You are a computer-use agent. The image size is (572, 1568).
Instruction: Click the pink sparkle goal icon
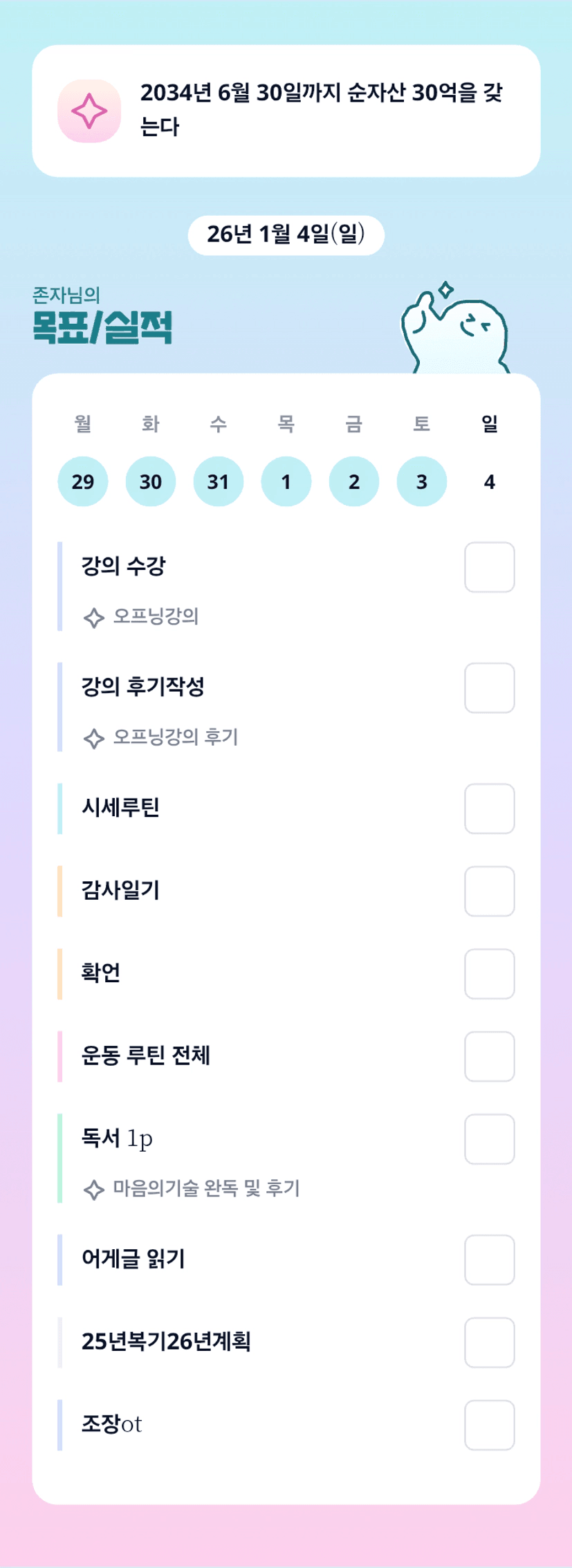click(x=89, y=111)
